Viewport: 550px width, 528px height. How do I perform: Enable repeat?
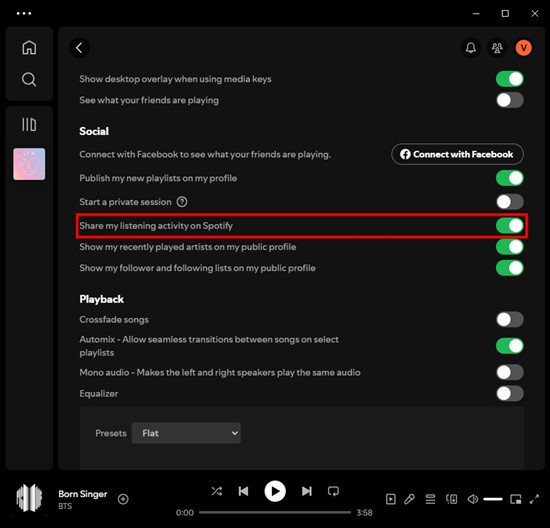tap(333, 491)
